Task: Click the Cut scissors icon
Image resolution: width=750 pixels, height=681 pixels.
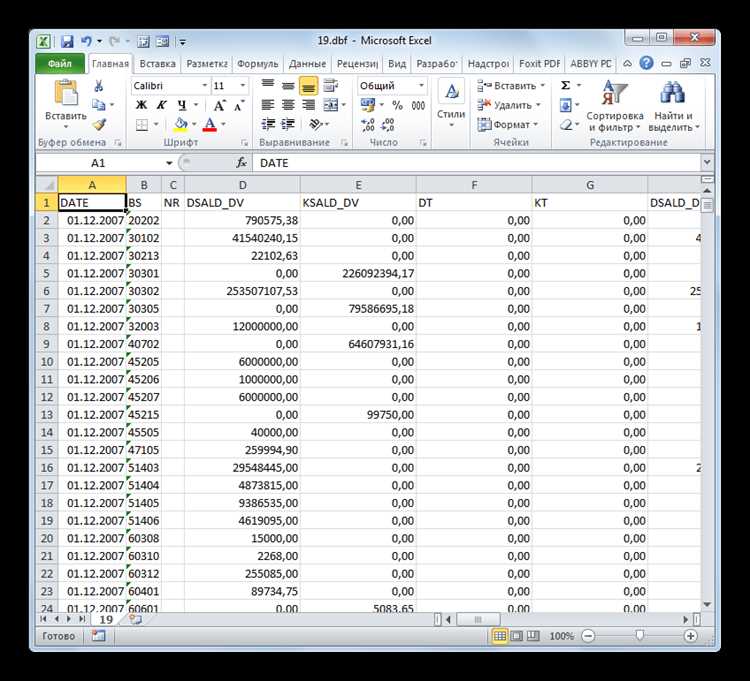Action: tap(99, 86)
